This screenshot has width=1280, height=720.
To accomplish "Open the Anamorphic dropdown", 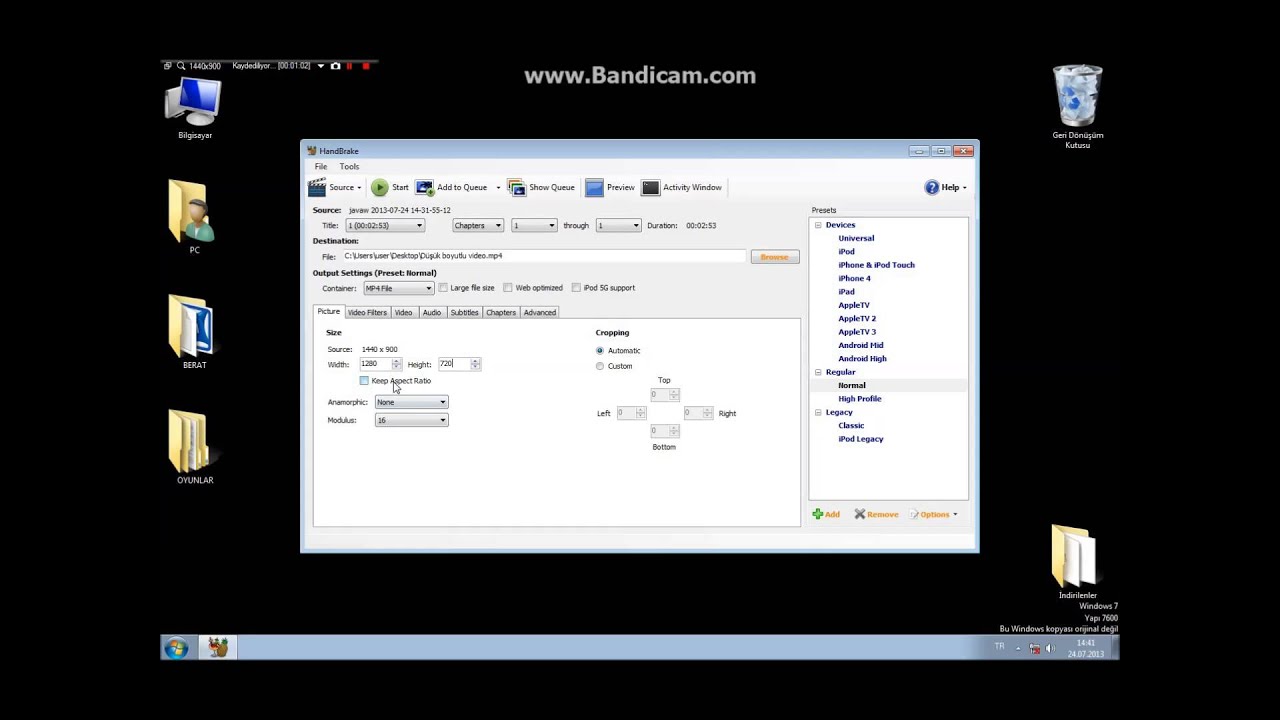I will click(x=411, y=402).
